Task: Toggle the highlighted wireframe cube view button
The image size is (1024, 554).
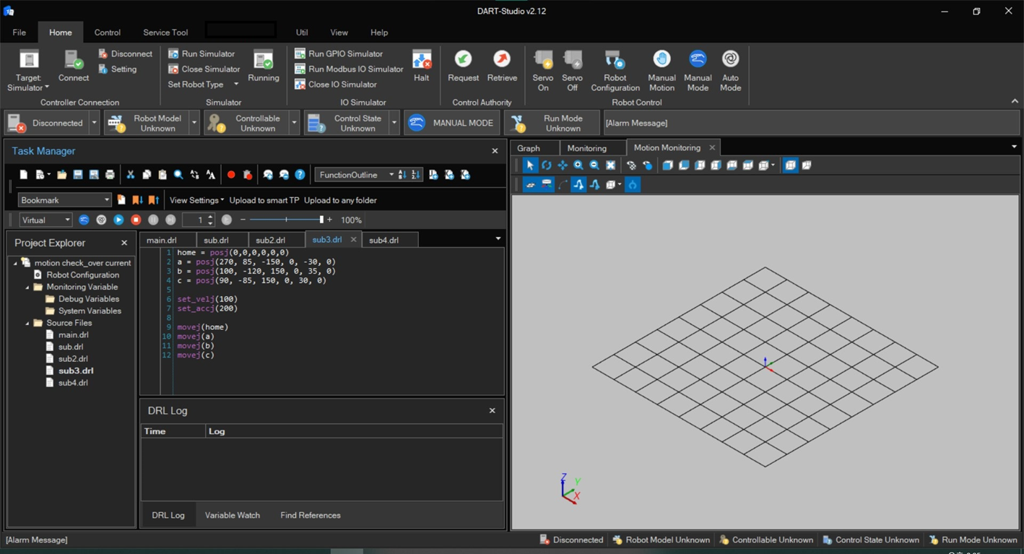Action: pos(790,165)
